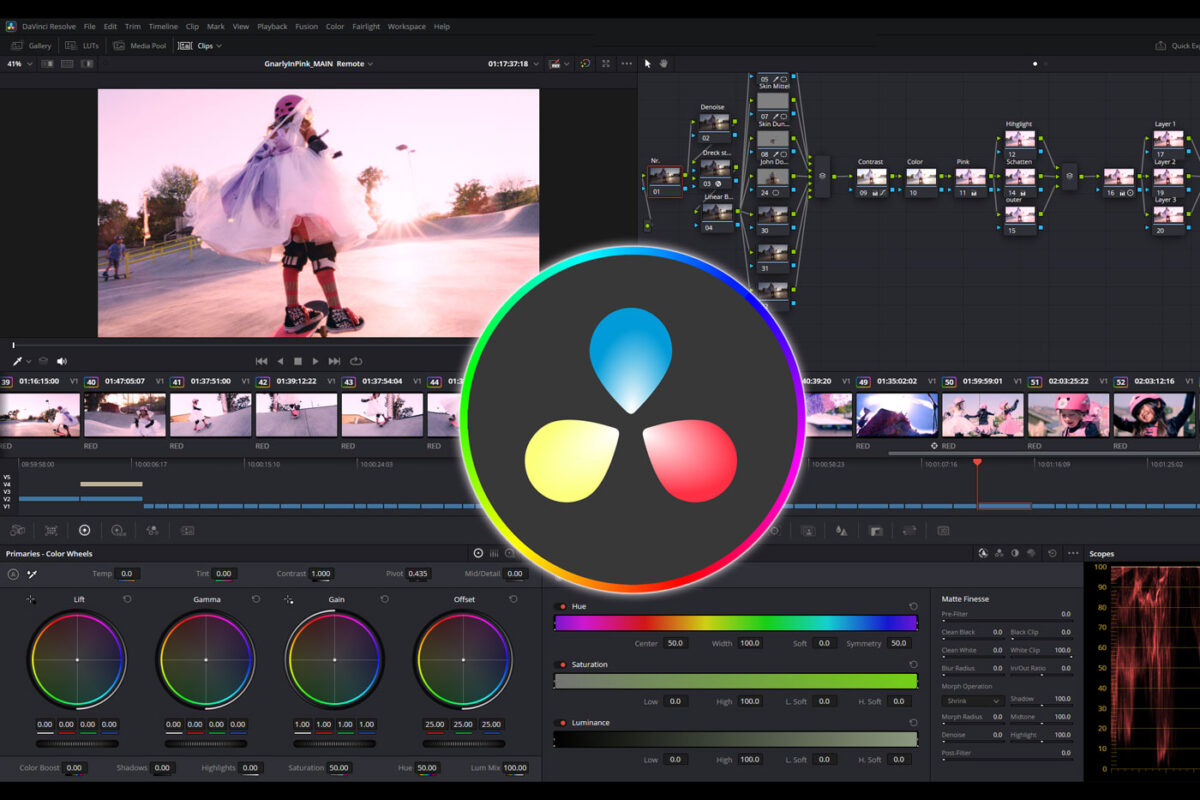
Task: Select the pointer tool in node editor
Action: click(648, 63)
